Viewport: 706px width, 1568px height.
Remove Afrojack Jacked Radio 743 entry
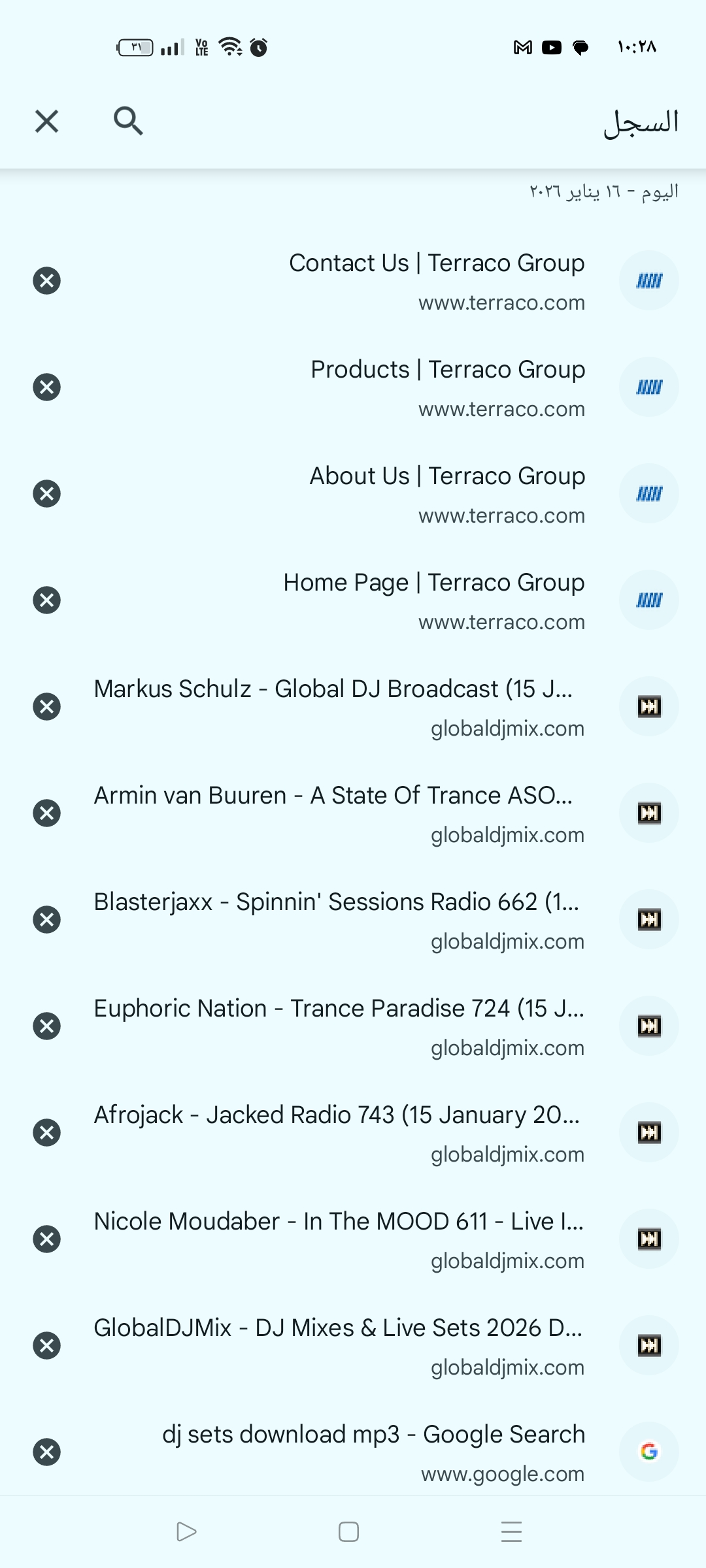(x=46, y=1133)
